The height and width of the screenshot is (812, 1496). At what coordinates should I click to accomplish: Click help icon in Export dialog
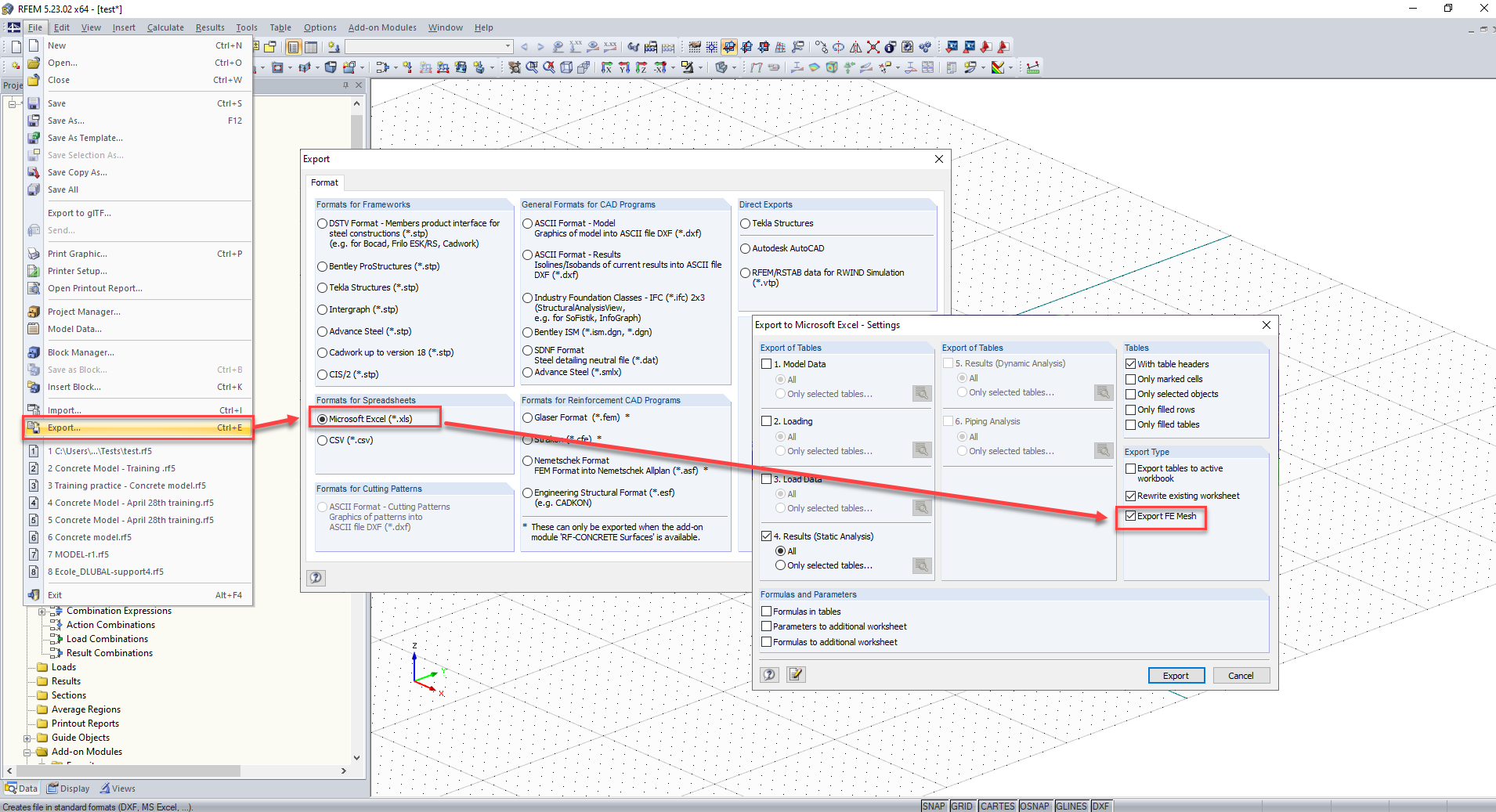click(316, 578)
